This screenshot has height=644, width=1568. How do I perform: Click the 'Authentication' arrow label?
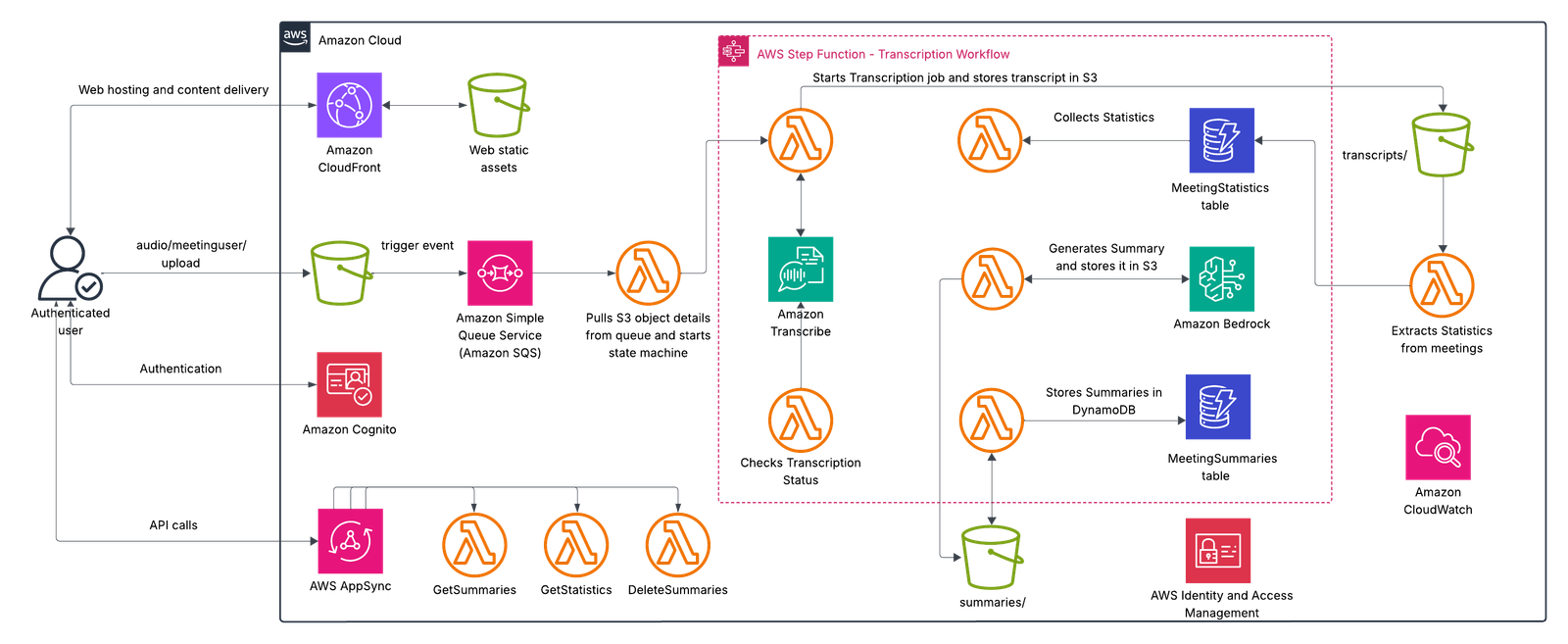click(180, 369)
